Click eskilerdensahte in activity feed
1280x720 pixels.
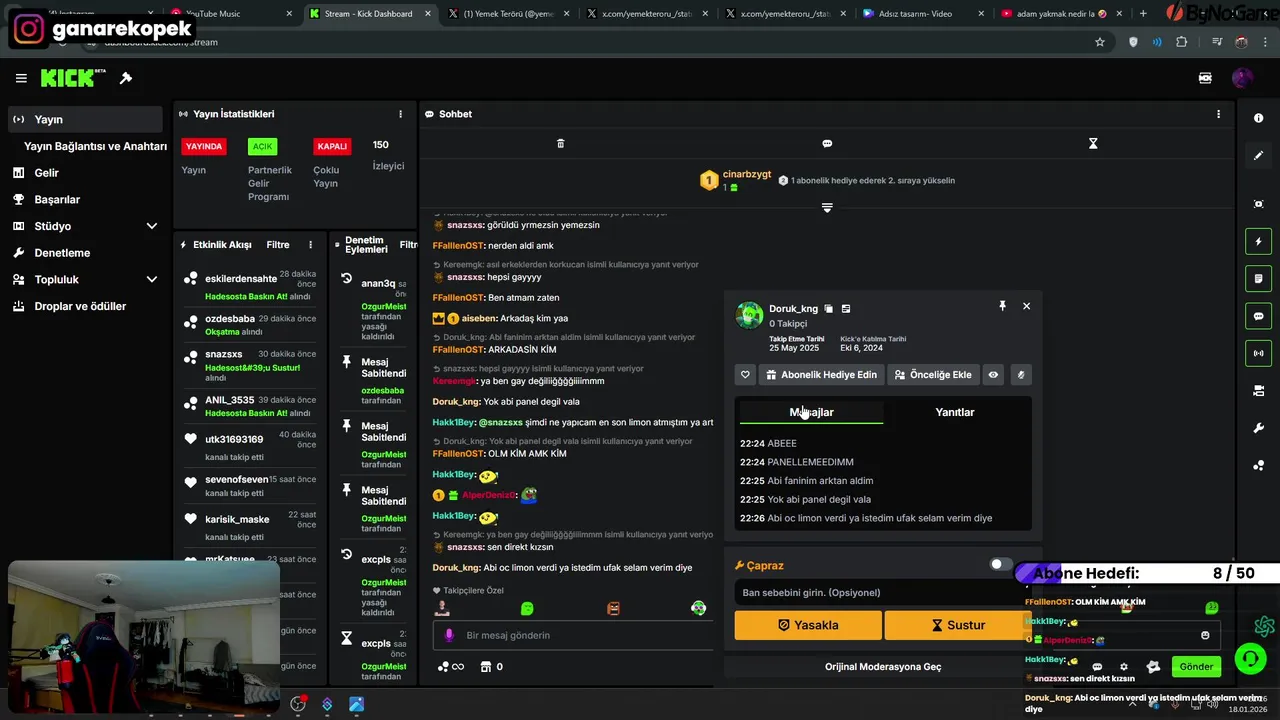click(241, 279)
